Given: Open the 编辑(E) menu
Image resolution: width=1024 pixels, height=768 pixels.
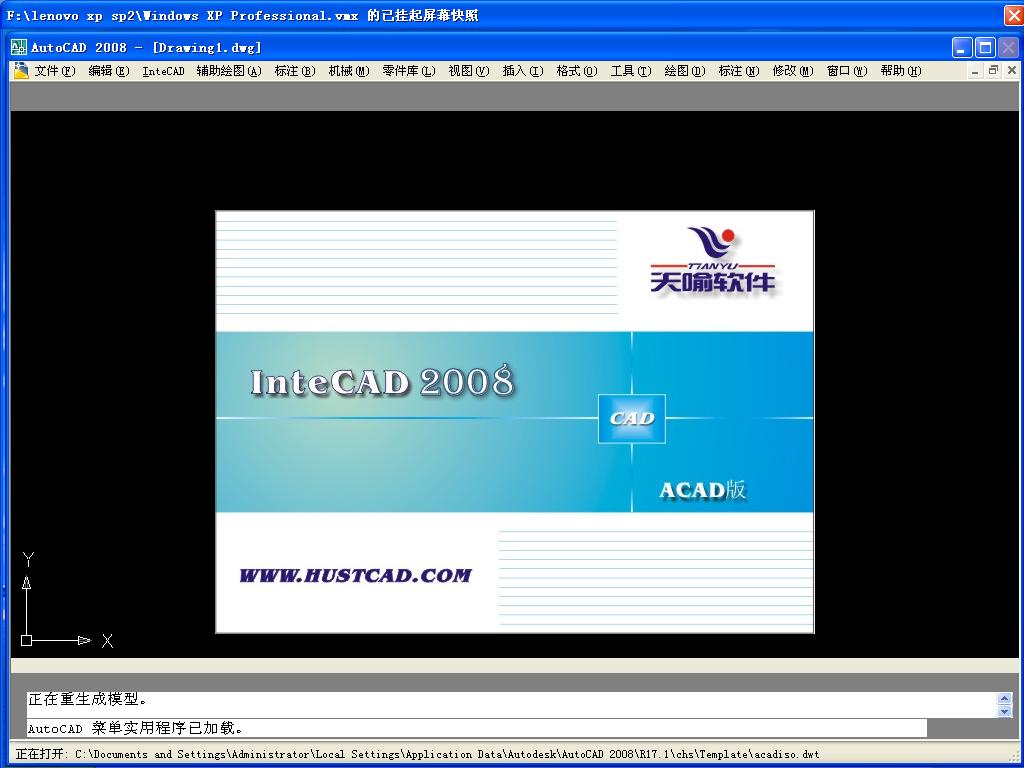Looking at the screenshot, I should tap(108, 71).
